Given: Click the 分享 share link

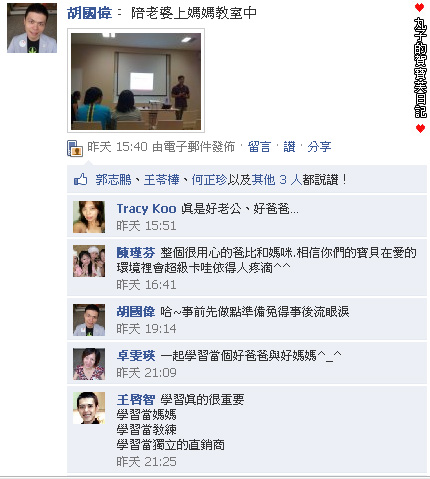Looking at the screenshot, I should pos(319,147).
